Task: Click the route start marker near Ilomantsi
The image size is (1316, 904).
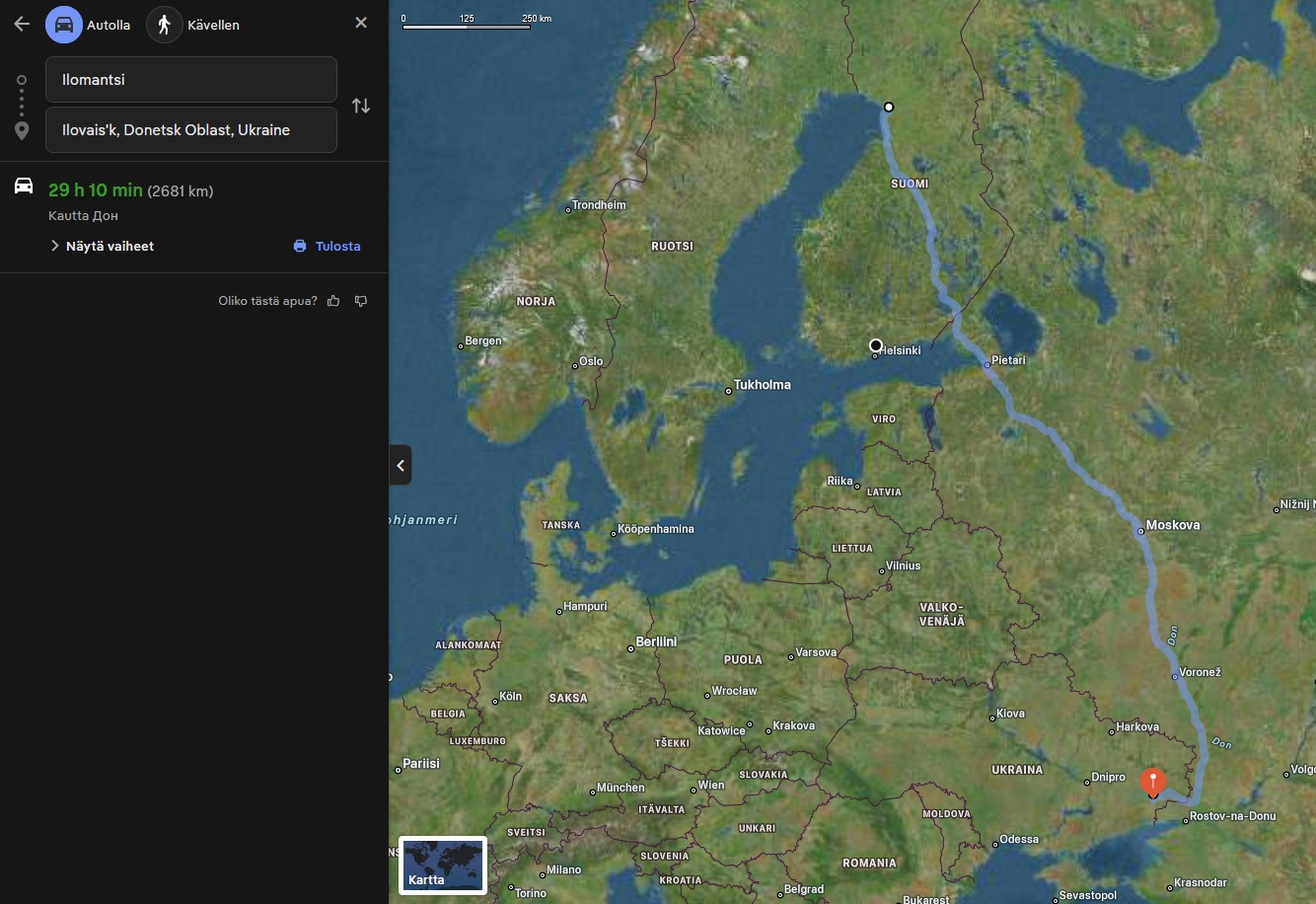Action: (889, 107)
